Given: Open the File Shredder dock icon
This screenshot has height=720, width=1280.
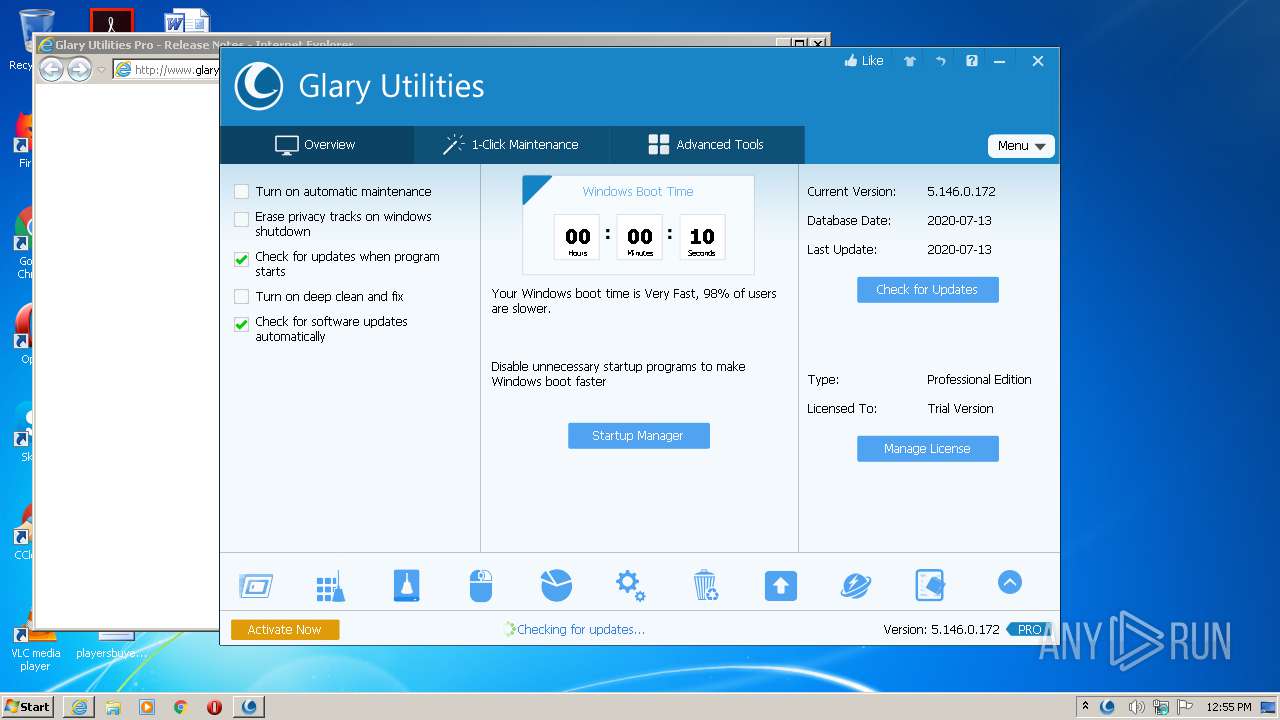Looking at the screenshot, I should 930,585.
